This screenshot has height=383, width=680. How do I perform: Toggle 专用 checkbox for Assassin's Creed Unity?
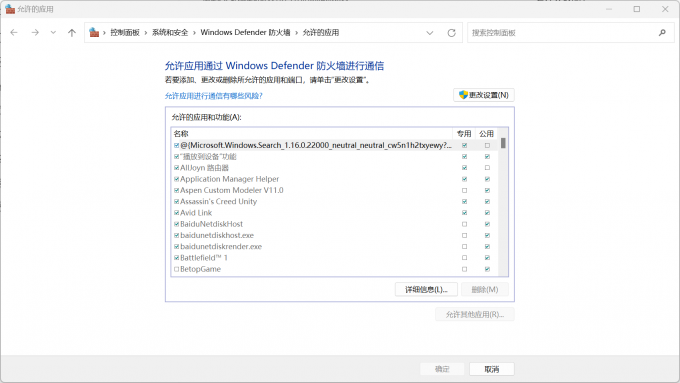(464, 202)
